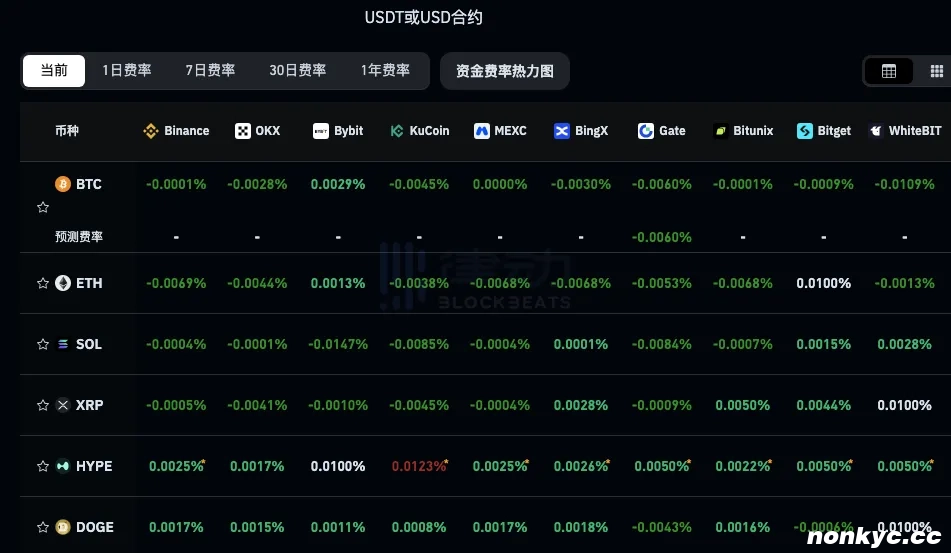Switch to grid layout view
This screenshot has width=951, height=553.
point(936,71)
